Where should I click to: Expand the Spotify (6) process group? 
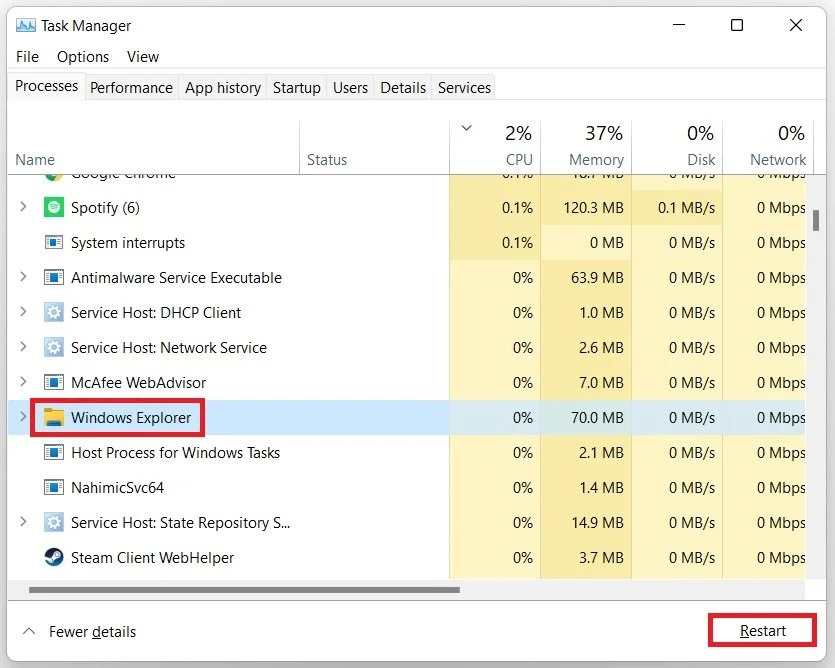pos(23,207)
